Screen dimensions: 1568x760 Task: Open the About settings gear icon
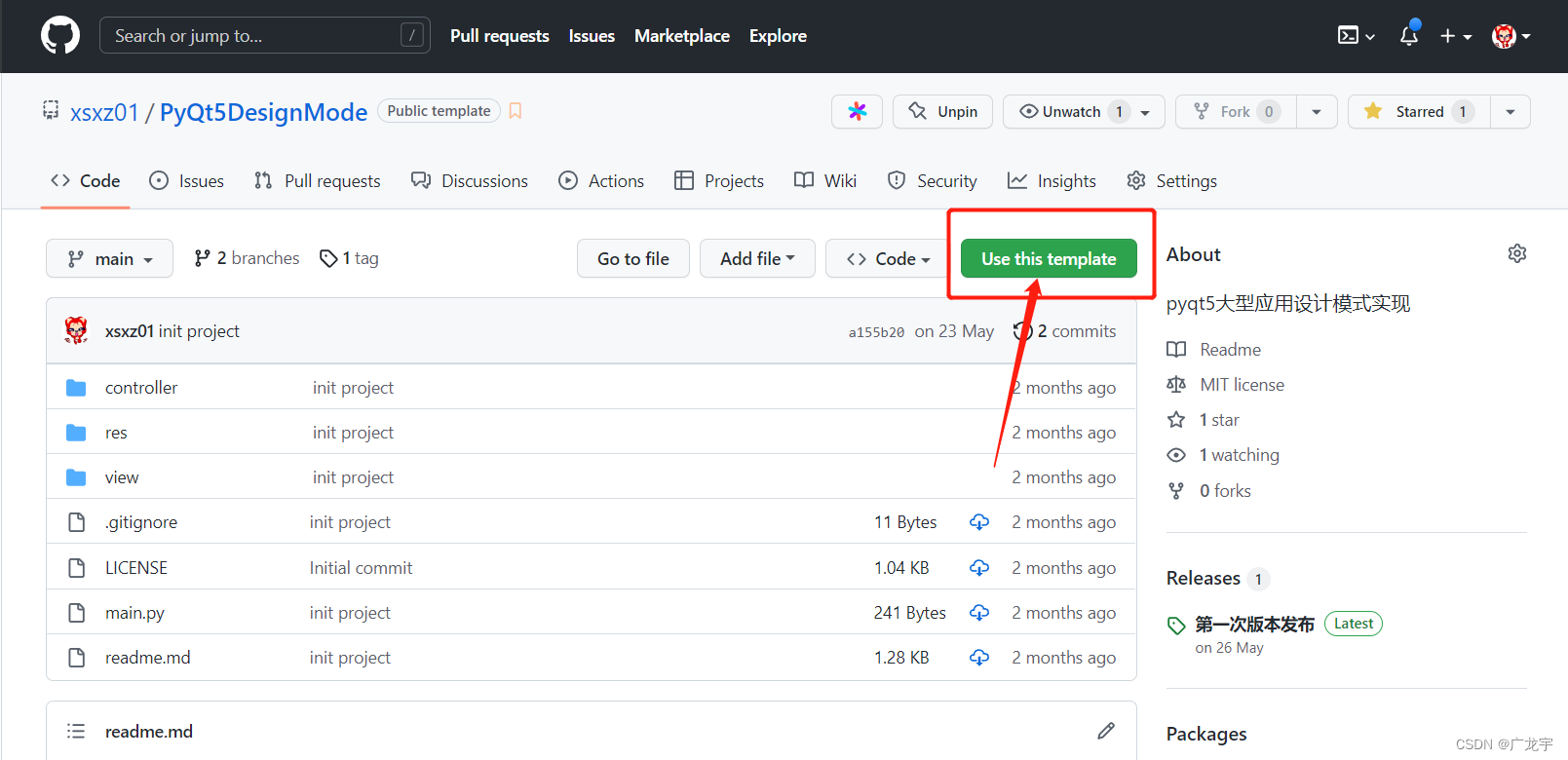[x=1517, y=253]
